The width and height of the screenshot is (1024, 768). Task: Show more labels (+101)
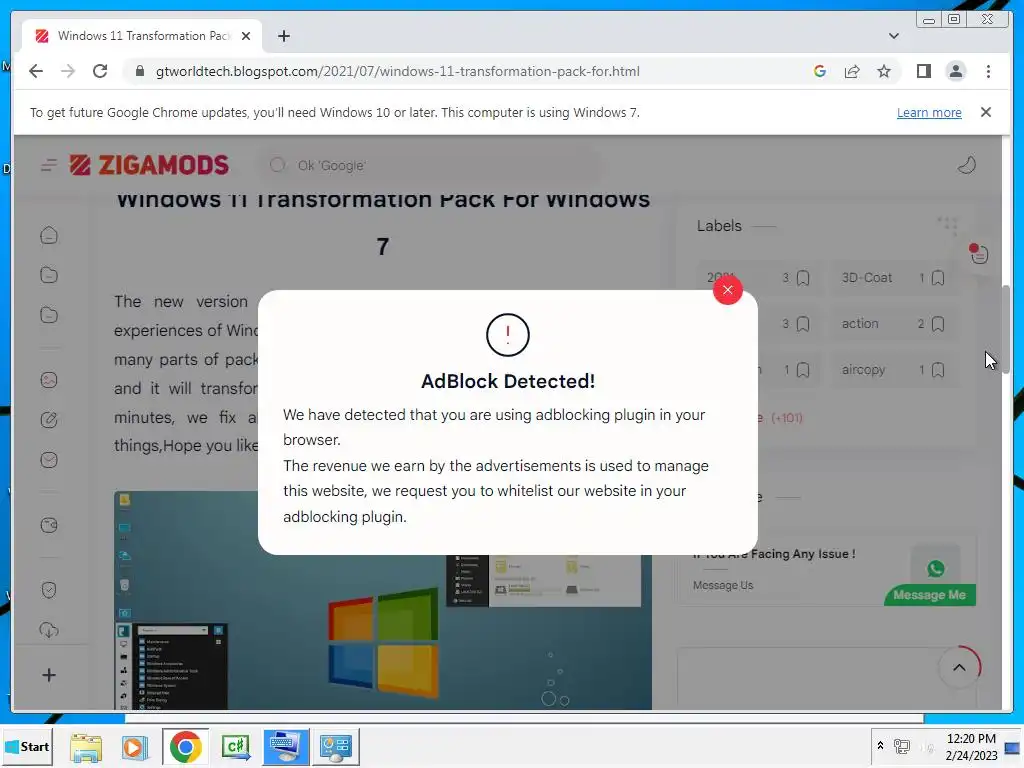781,418
